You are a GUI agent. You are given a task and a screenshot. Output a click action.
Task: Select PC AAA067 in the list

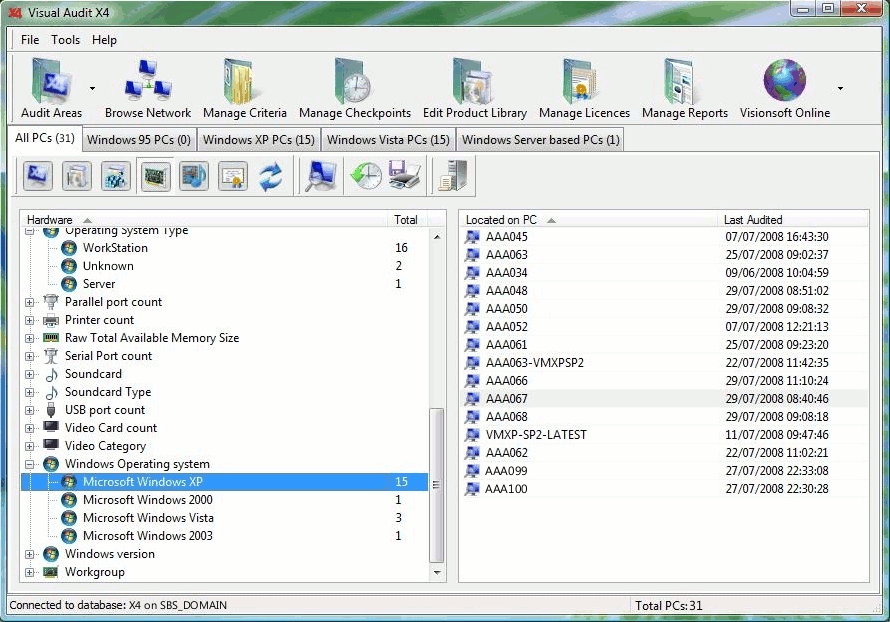(x=664, y=398)
